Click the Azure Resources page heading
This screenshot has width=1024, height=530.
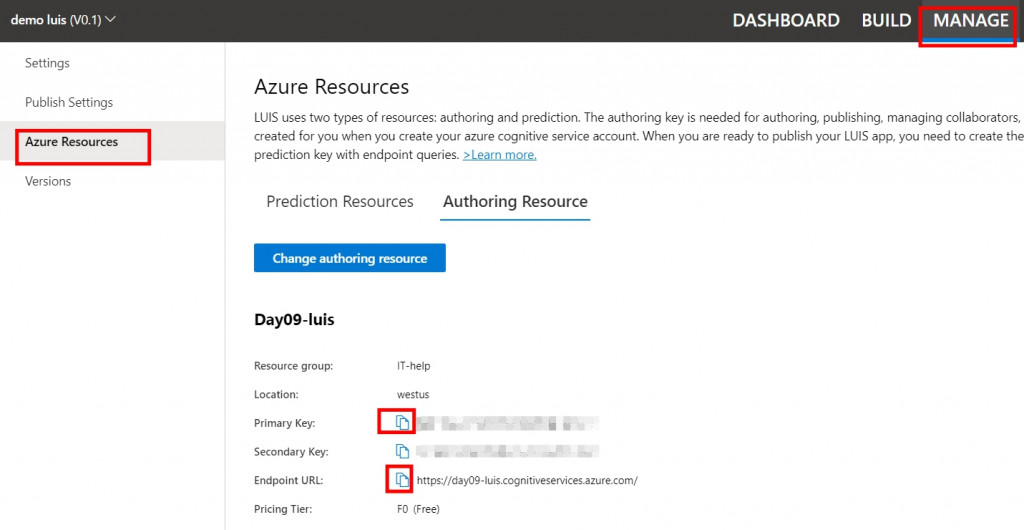(x=331, y=86)
